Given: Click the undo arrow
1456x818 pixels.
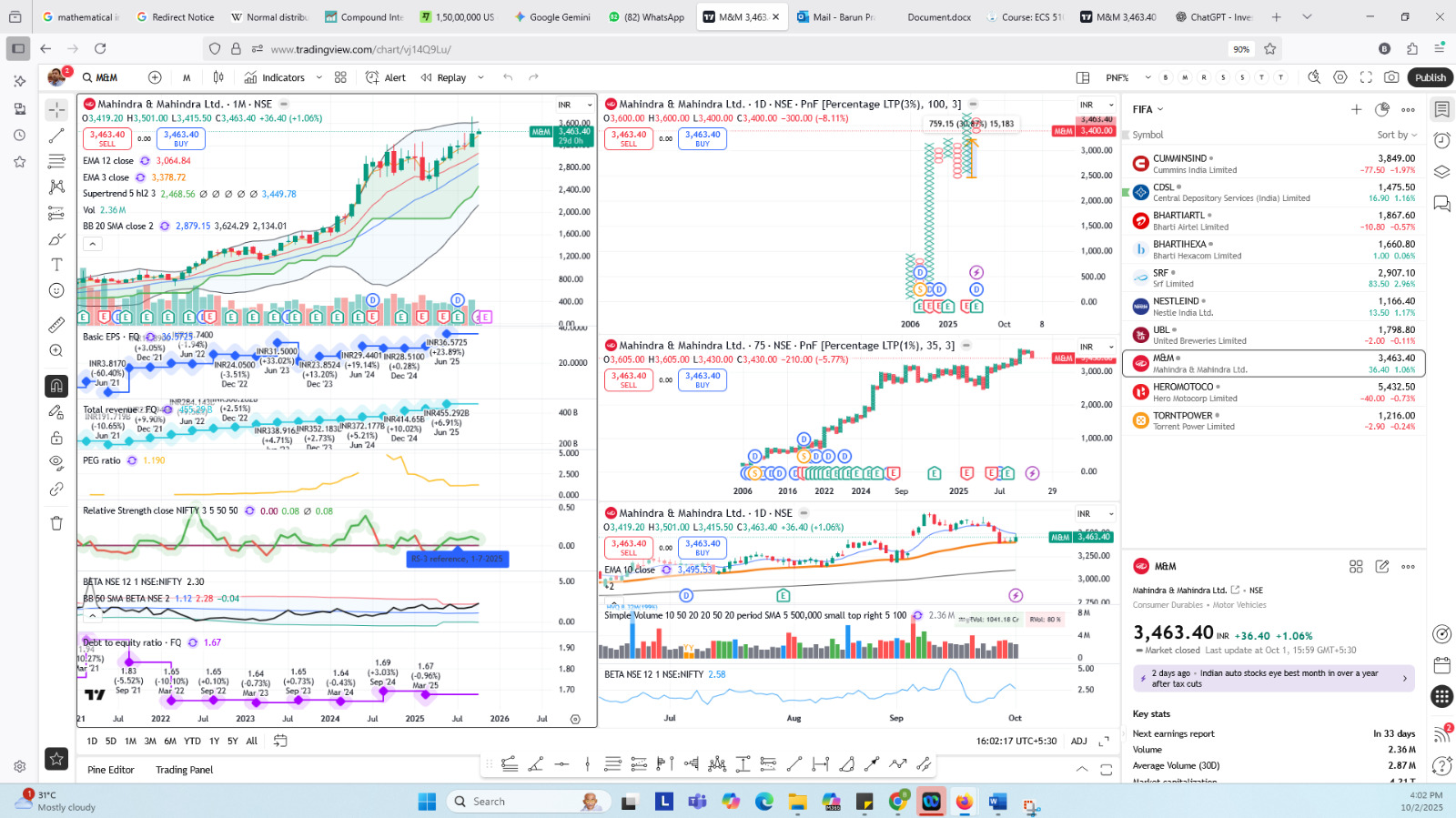Looking at the screenshot, I should click(508, 77).
